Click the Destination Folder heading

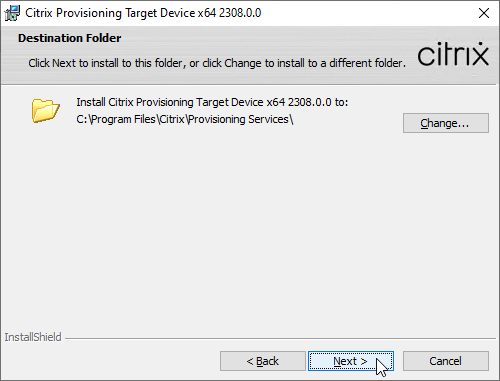coord(70,38)
